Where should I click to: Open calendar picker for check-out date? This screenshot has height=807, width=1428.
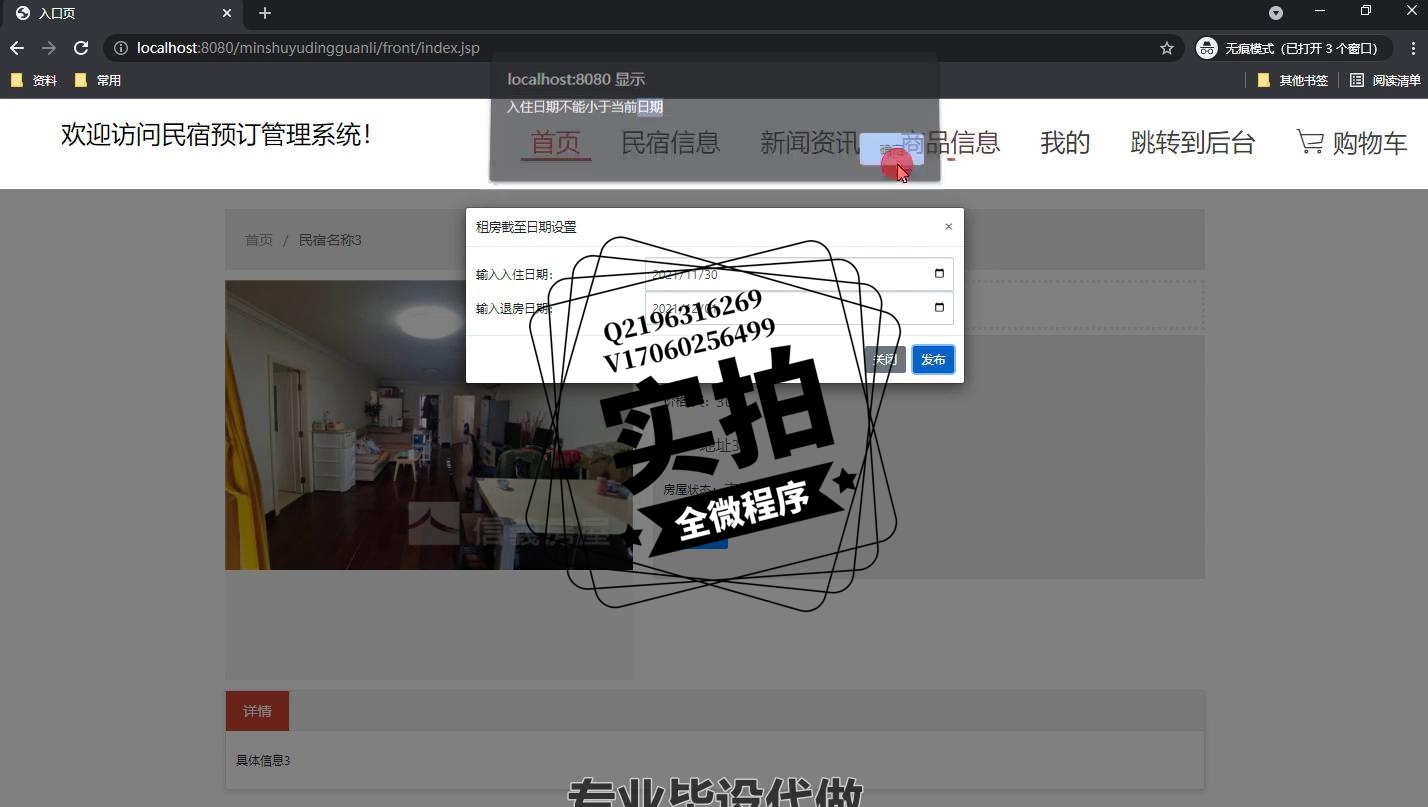click(938, 308)
